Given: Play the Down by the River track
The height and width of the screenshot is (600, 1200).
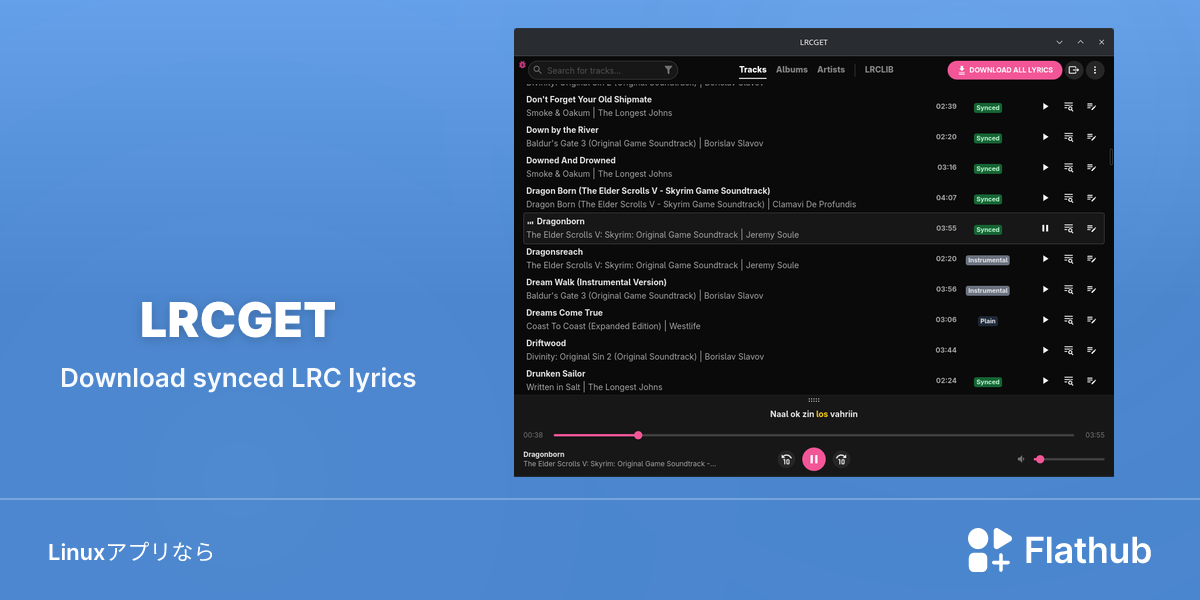Looking at the screenshot, I should tap(1045, 137).
